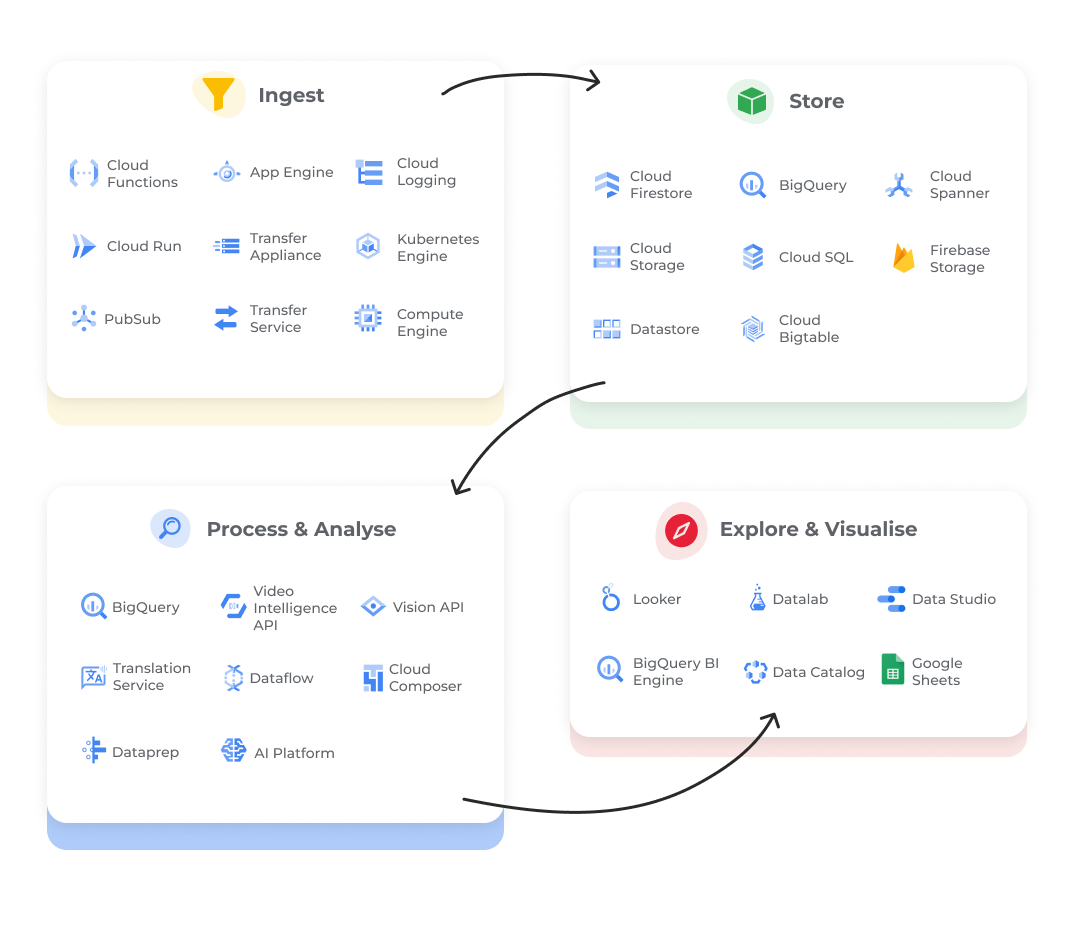
Task: Select the Looker icon
Action: (610, 597)
